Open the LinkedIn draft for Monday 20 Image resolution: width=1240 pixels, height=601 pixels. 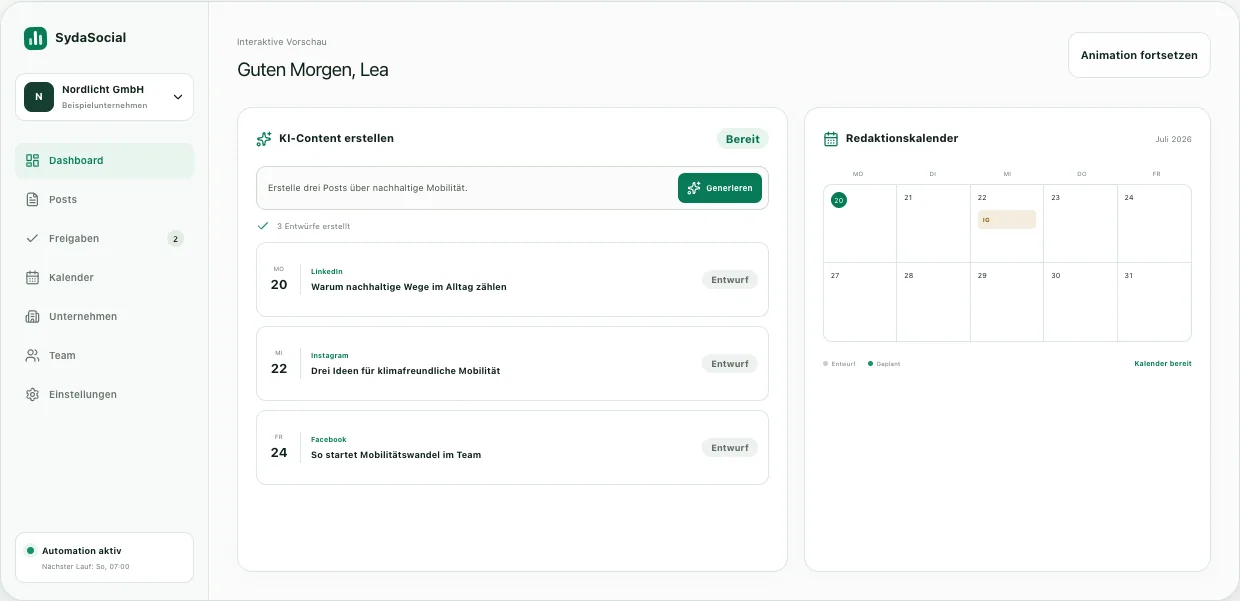(512, 279)
